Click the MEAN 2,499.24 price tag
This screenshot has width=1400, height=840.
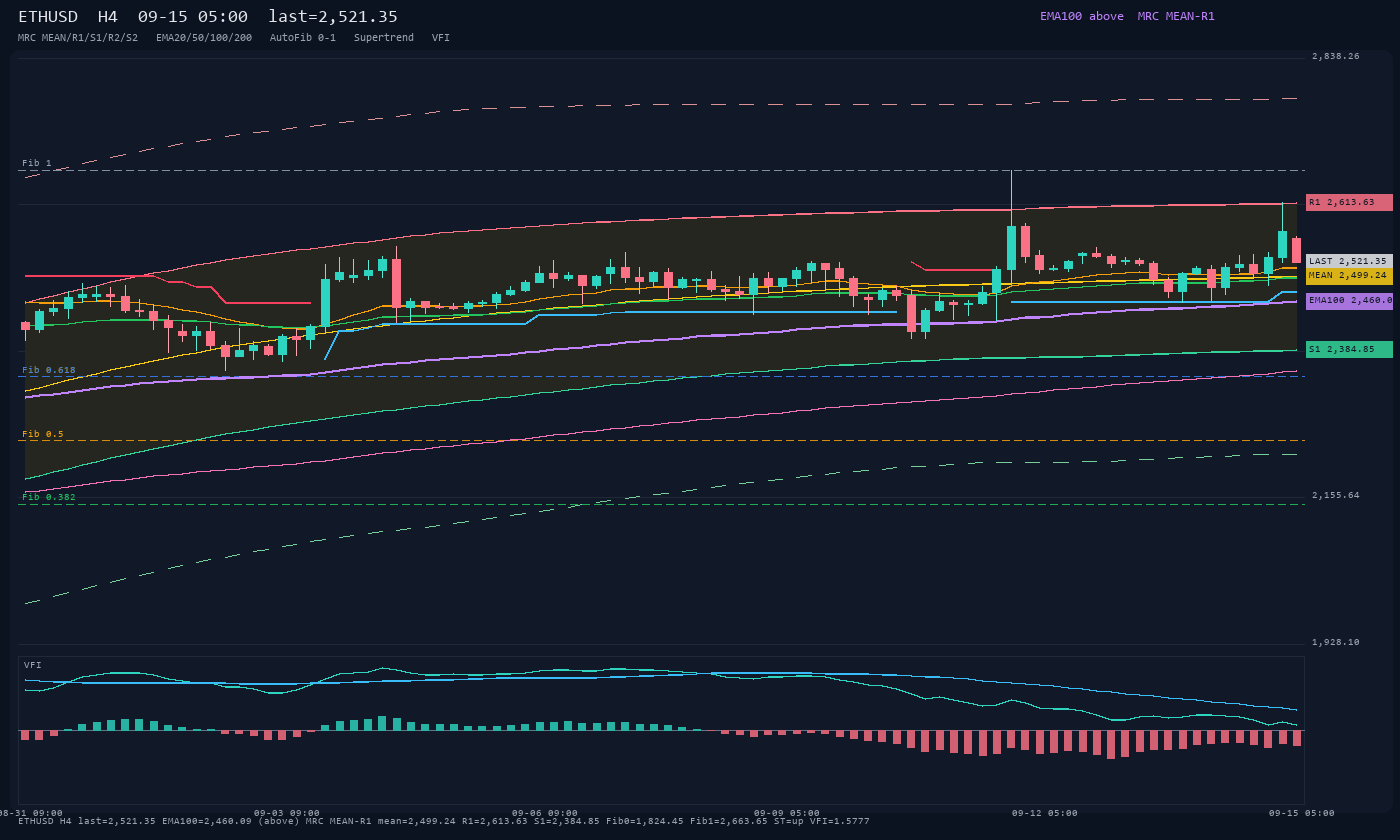point(1349,275)
